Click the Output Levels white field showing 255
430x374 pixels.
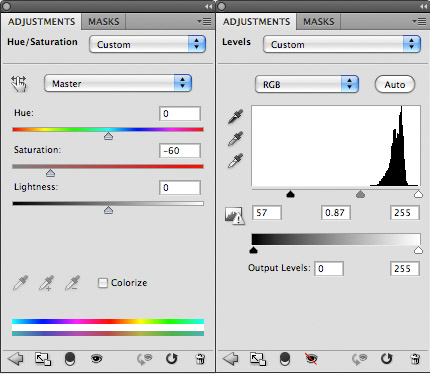click(405, 269)
